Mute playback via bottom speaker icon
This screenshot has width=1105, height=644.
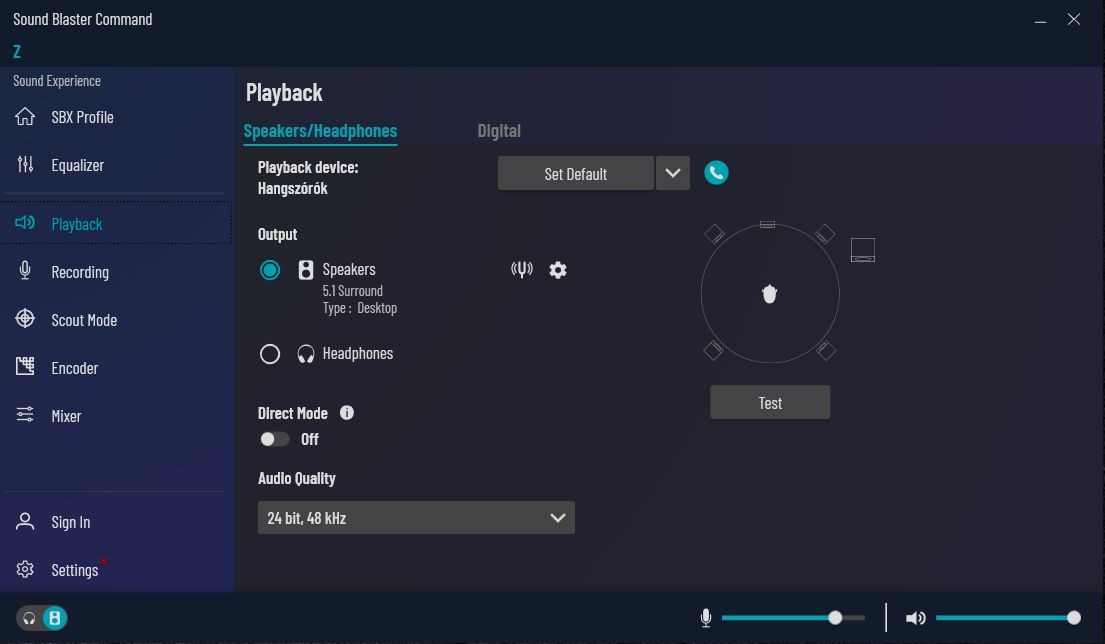(x=915, y=618)
